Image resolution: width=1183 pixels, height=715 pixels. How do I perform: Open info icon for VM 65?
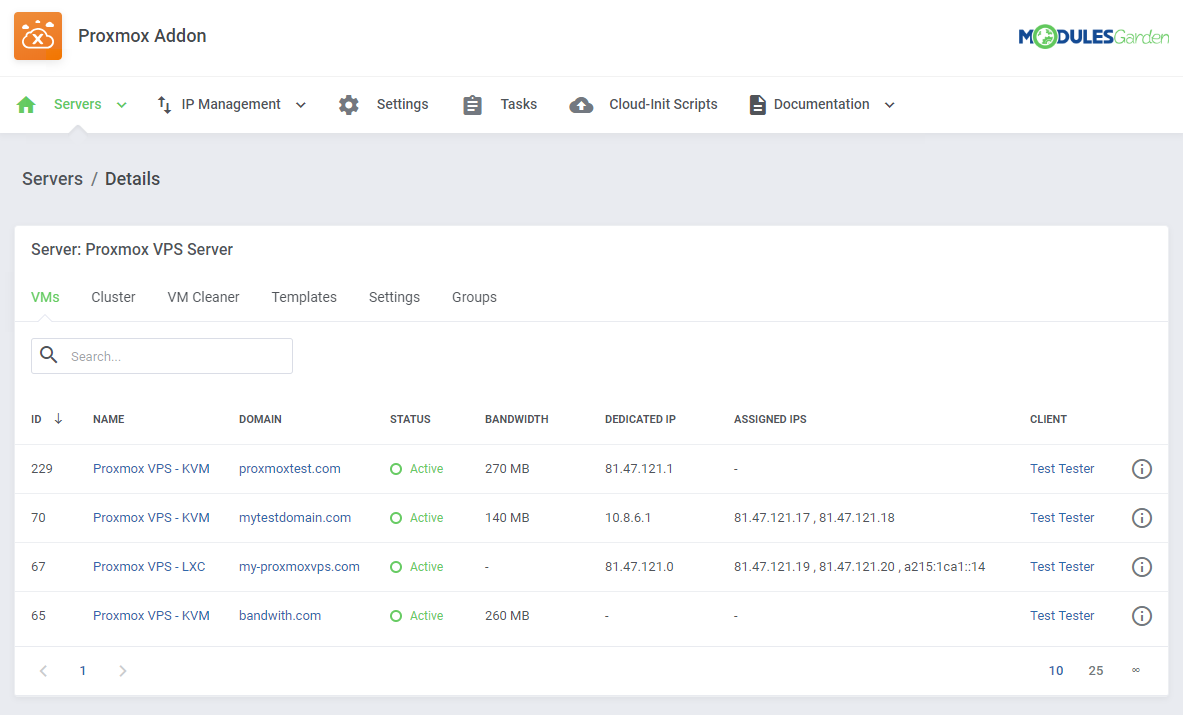tap(1142, 615)
